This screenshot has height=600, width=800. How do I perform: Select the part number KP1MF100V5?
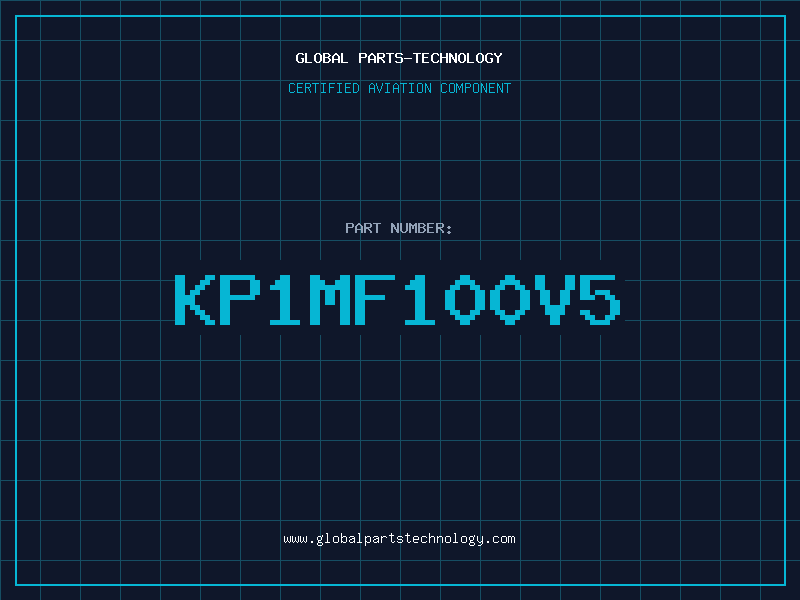point(398,300)
